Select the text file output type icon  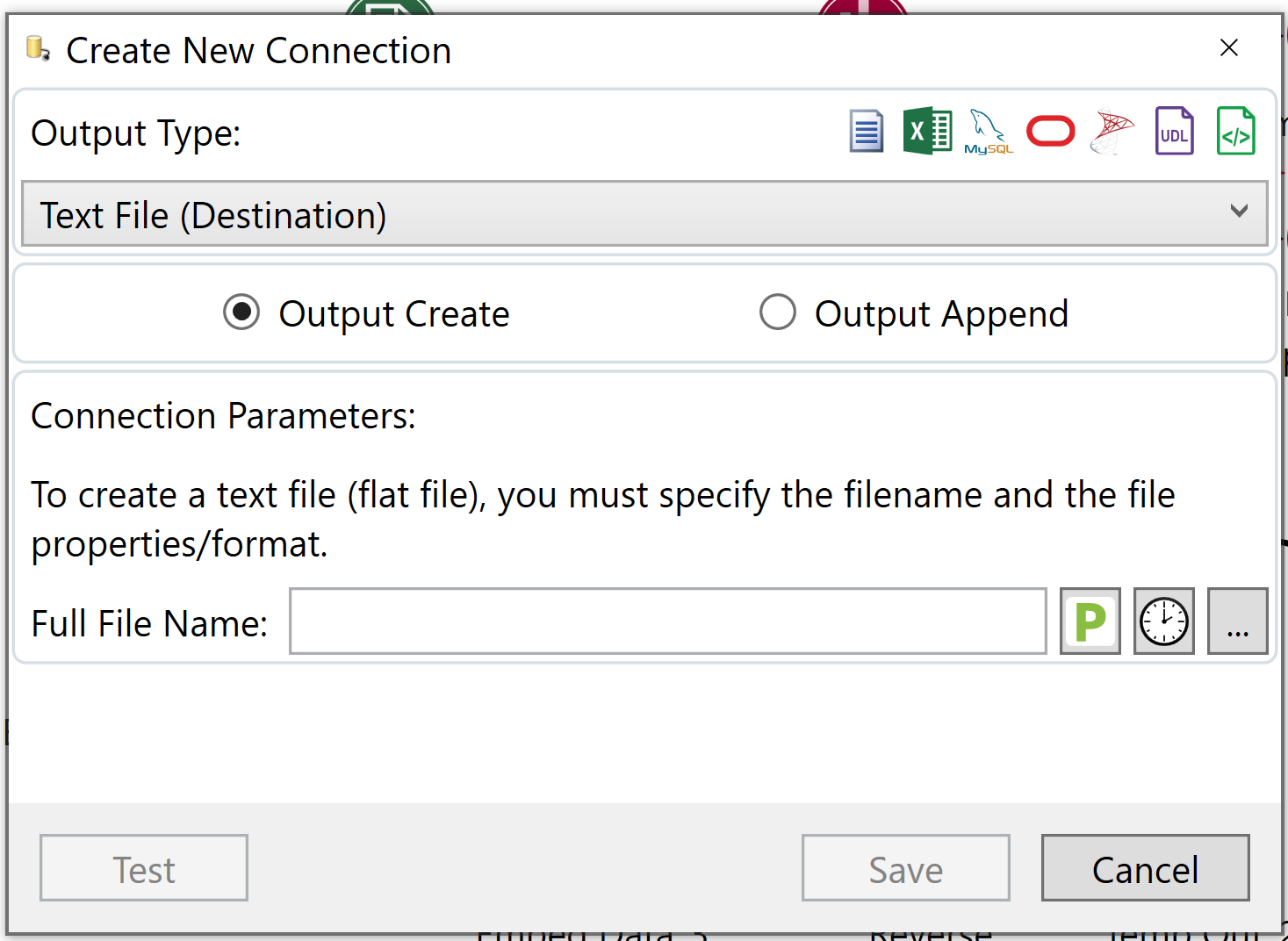click(x=866, y=132)
